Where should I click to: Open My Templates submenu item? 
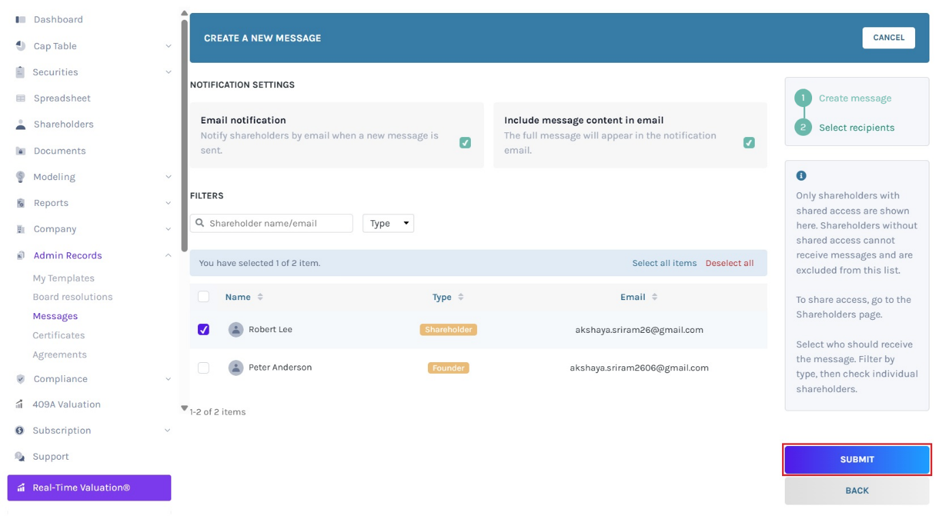click(x=63, y=278)
